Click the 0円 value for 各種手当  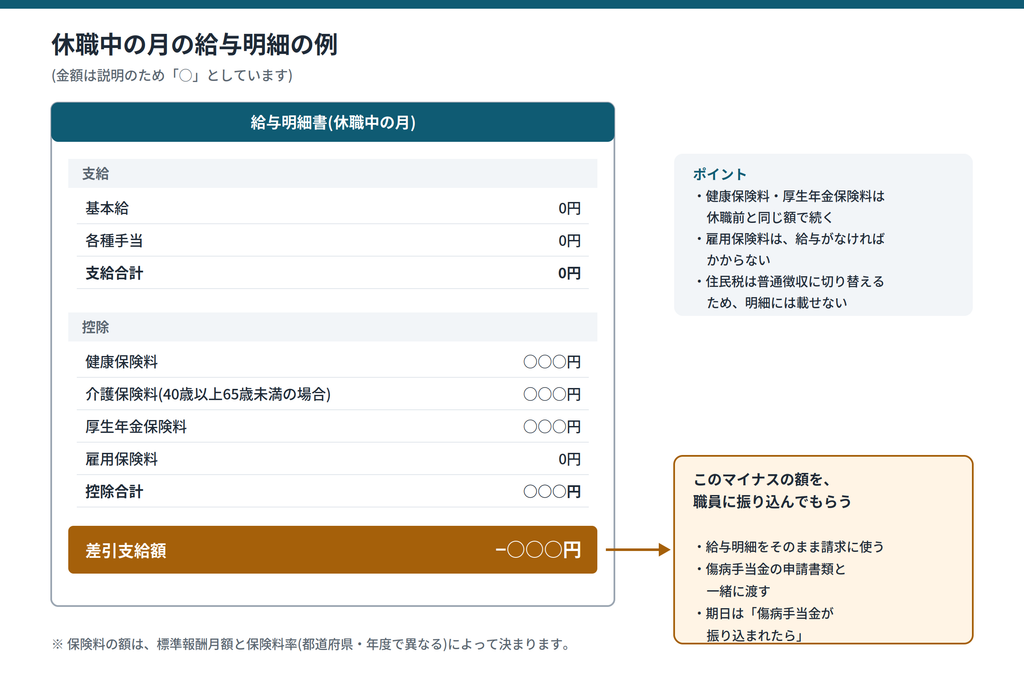tap(569, 241)
